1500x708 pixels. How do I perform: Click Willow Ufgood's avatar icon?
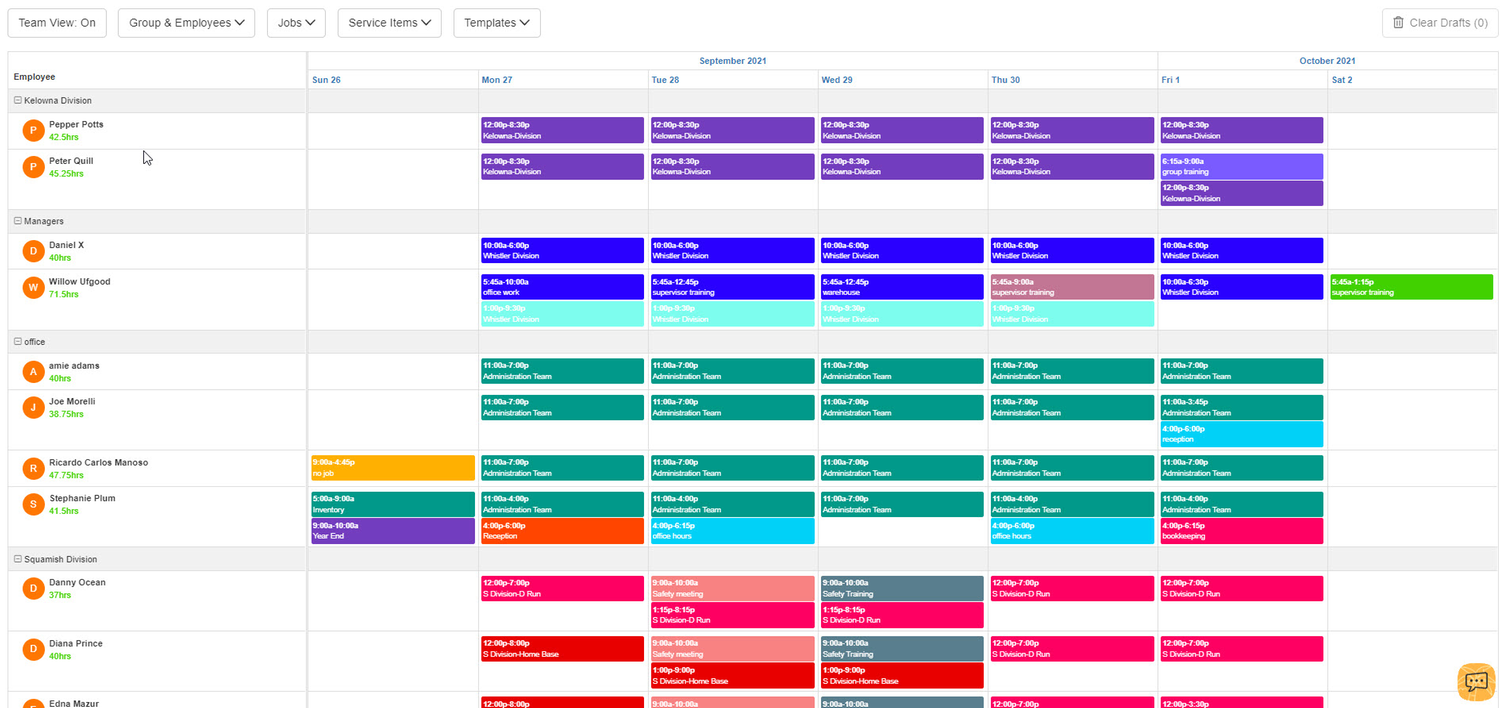point(34,288)
